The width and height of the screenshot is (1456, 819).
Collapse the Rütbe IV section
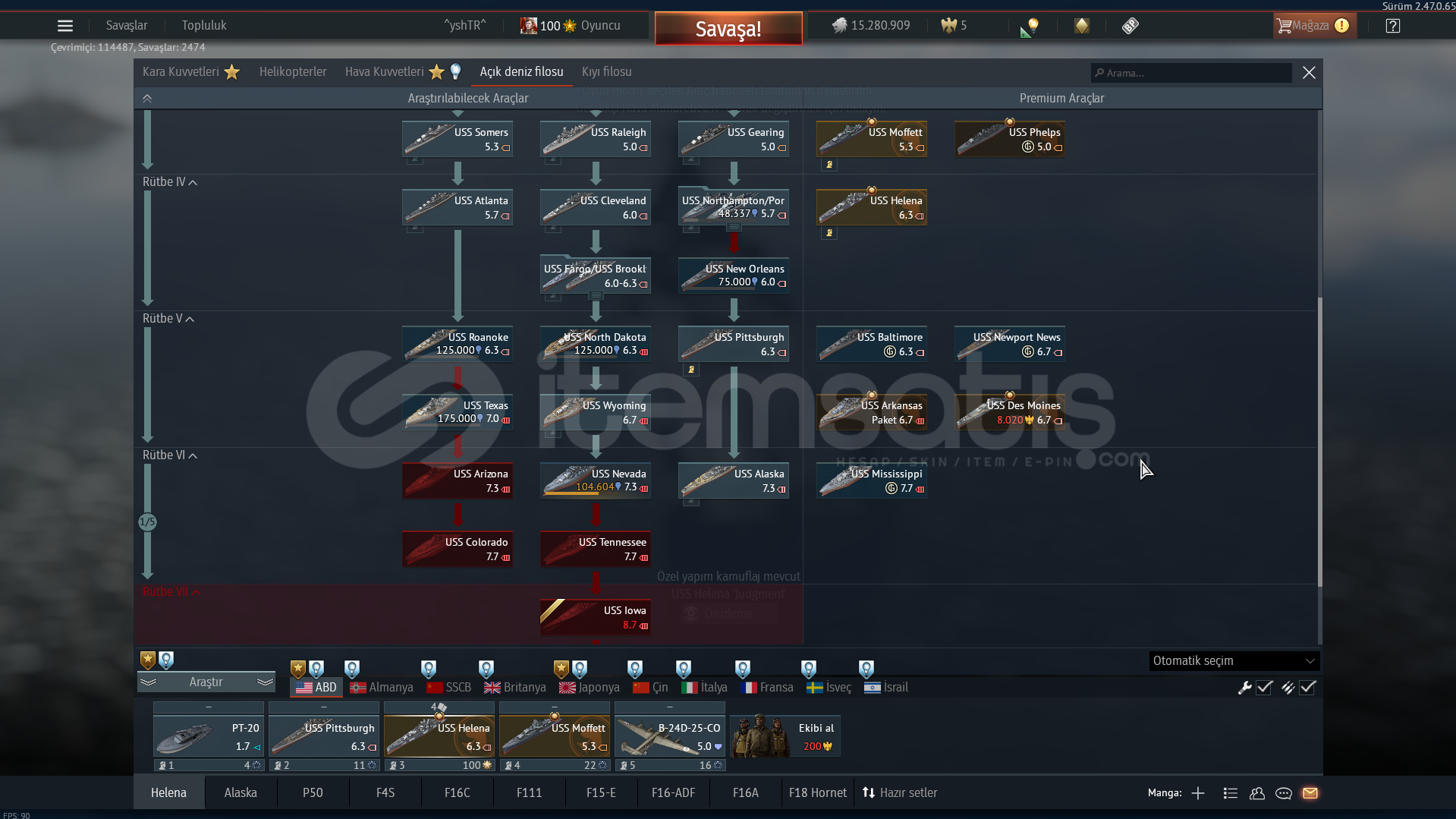coord(193,183)
